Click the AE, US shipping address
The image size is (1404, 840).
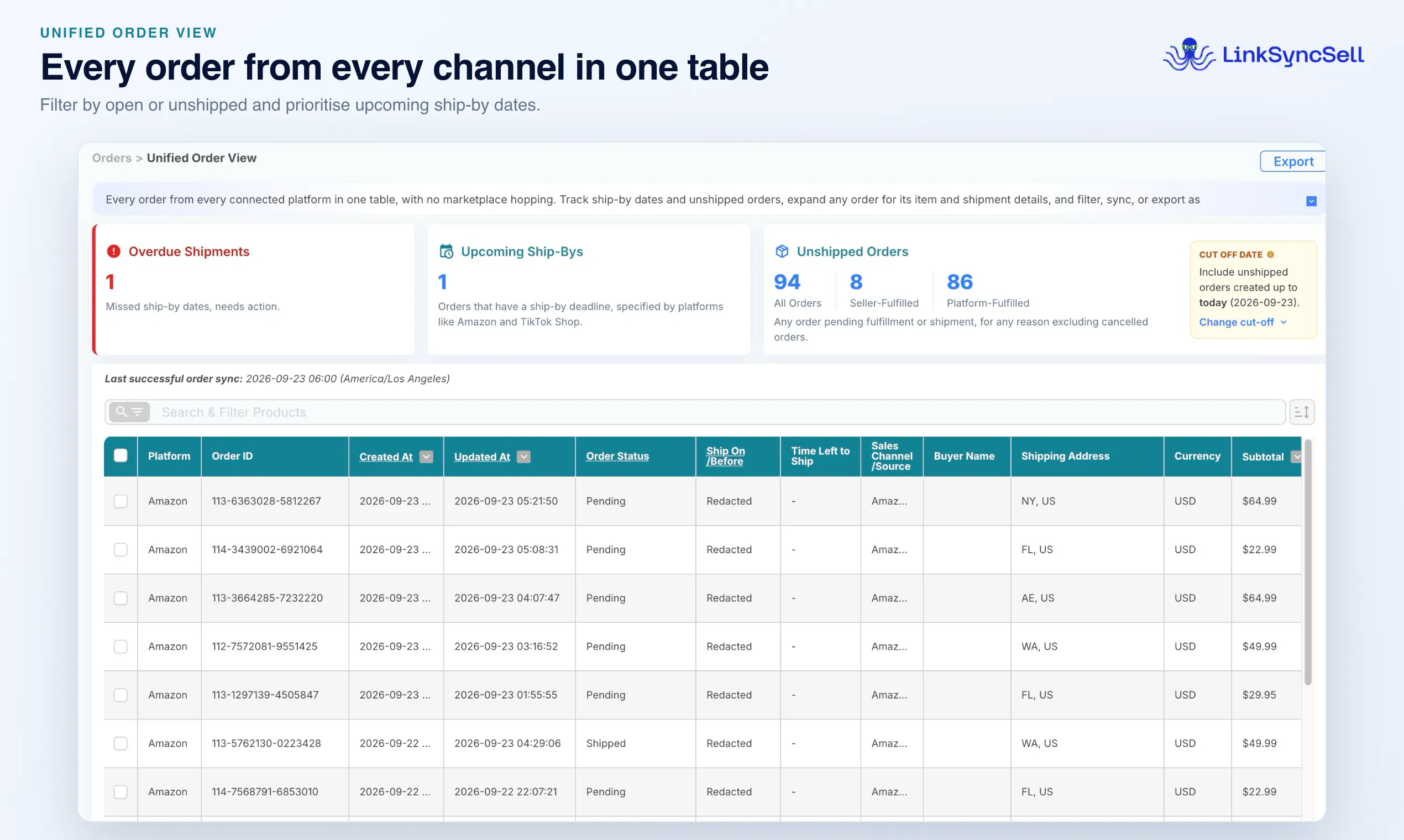pyautogui.click(x=1038, y=599)
